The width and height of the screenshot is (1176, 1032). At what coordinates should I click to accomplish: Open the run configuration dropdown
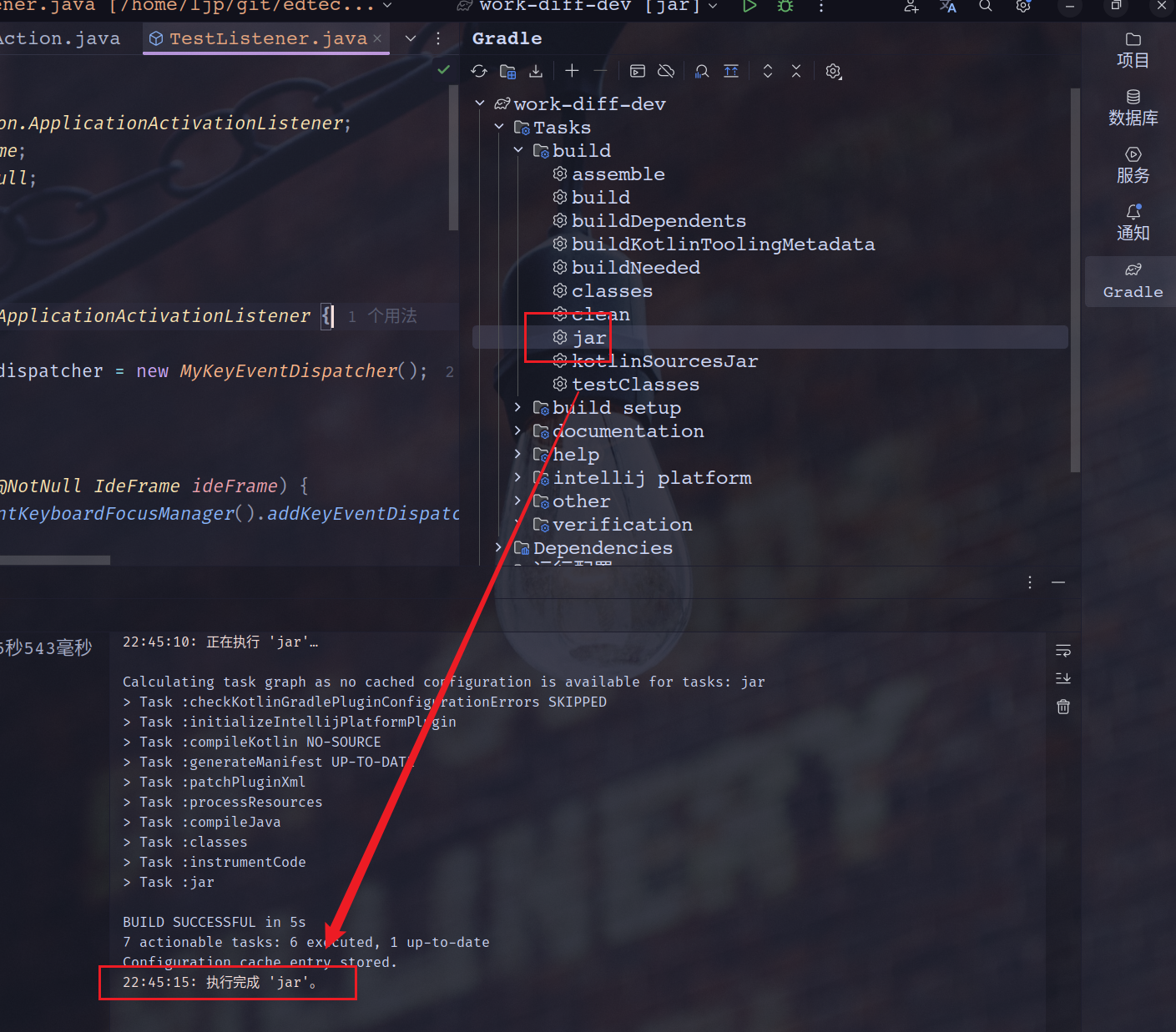[x=713, y=7]
